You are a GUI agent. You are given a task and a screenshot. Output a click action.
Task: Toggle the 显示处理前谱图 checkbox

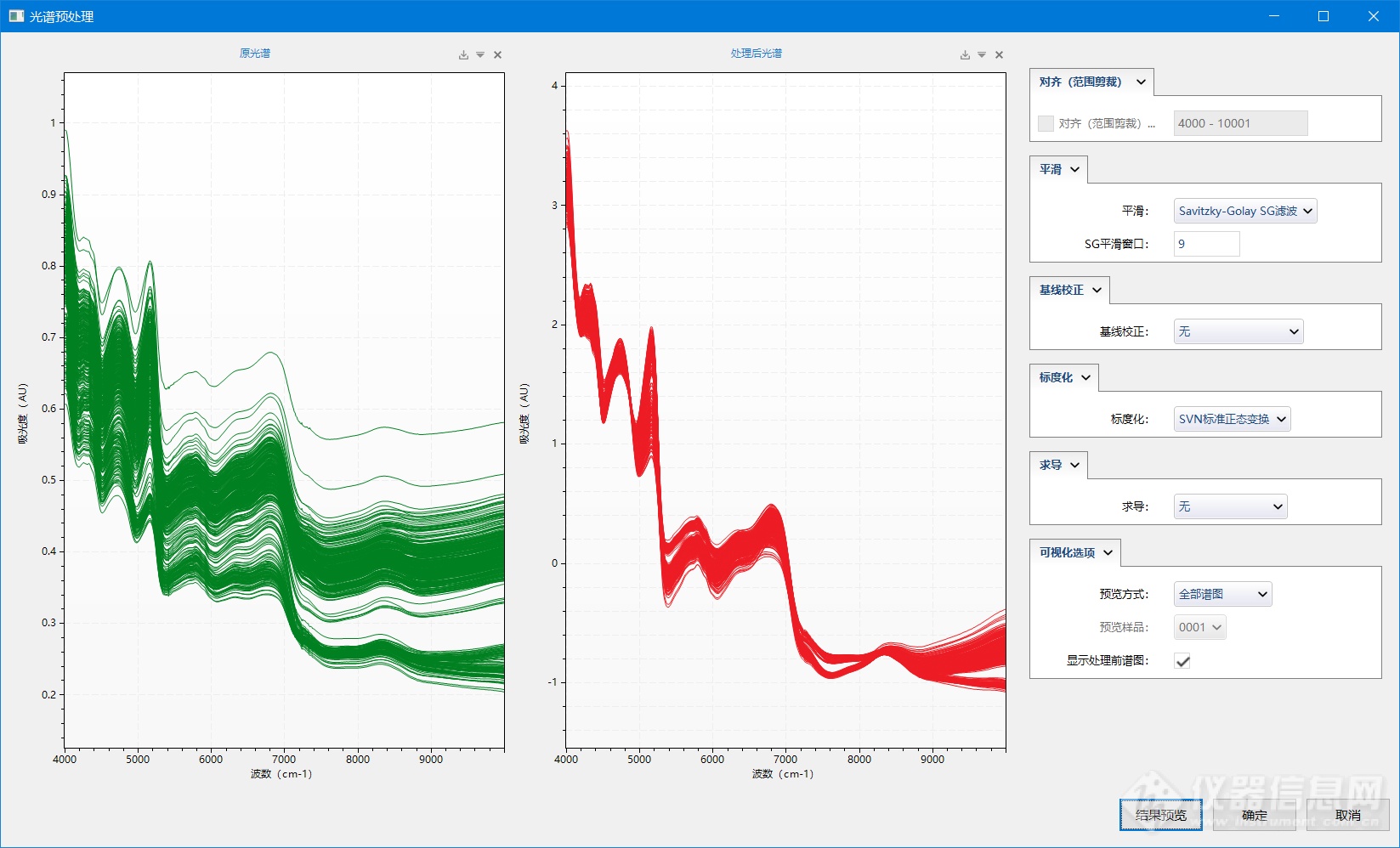(x=1182, y=660)
